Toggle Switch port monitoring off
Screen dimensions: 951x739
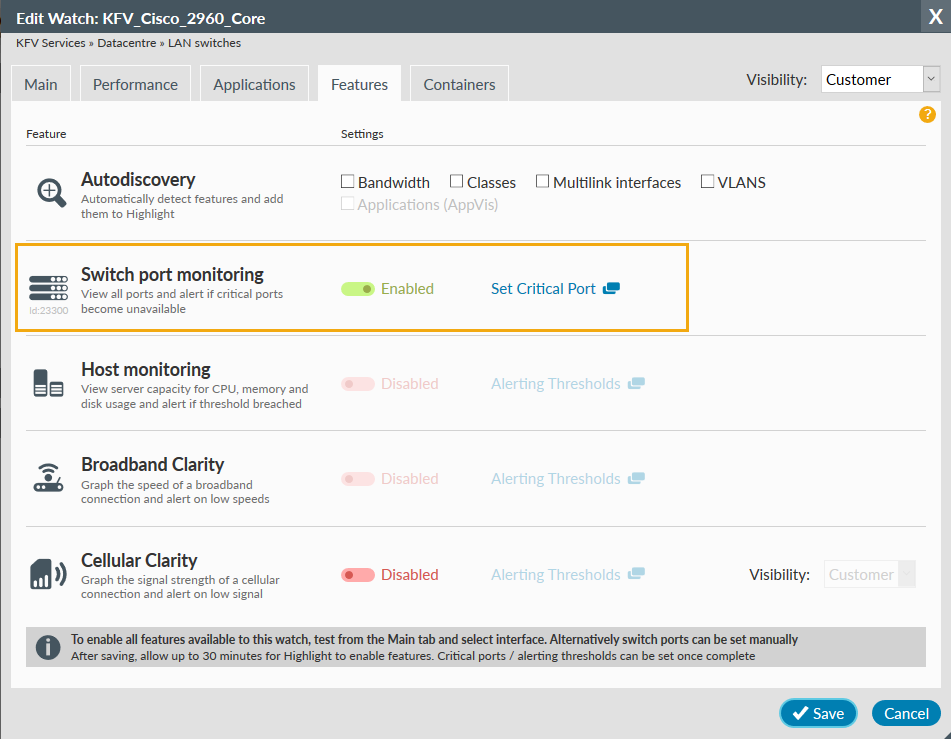coord(358,288)
